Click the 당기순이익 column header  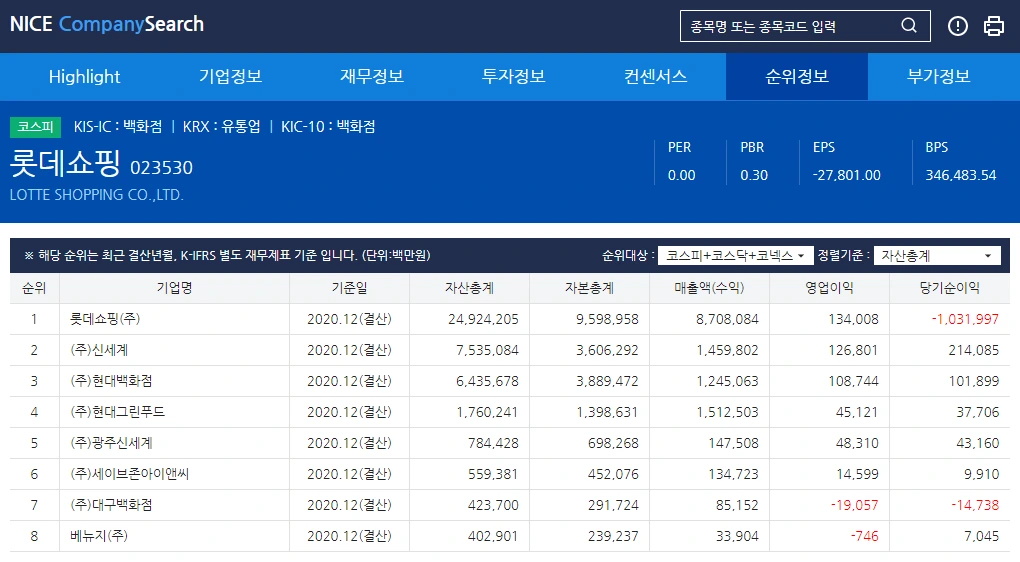950,288
